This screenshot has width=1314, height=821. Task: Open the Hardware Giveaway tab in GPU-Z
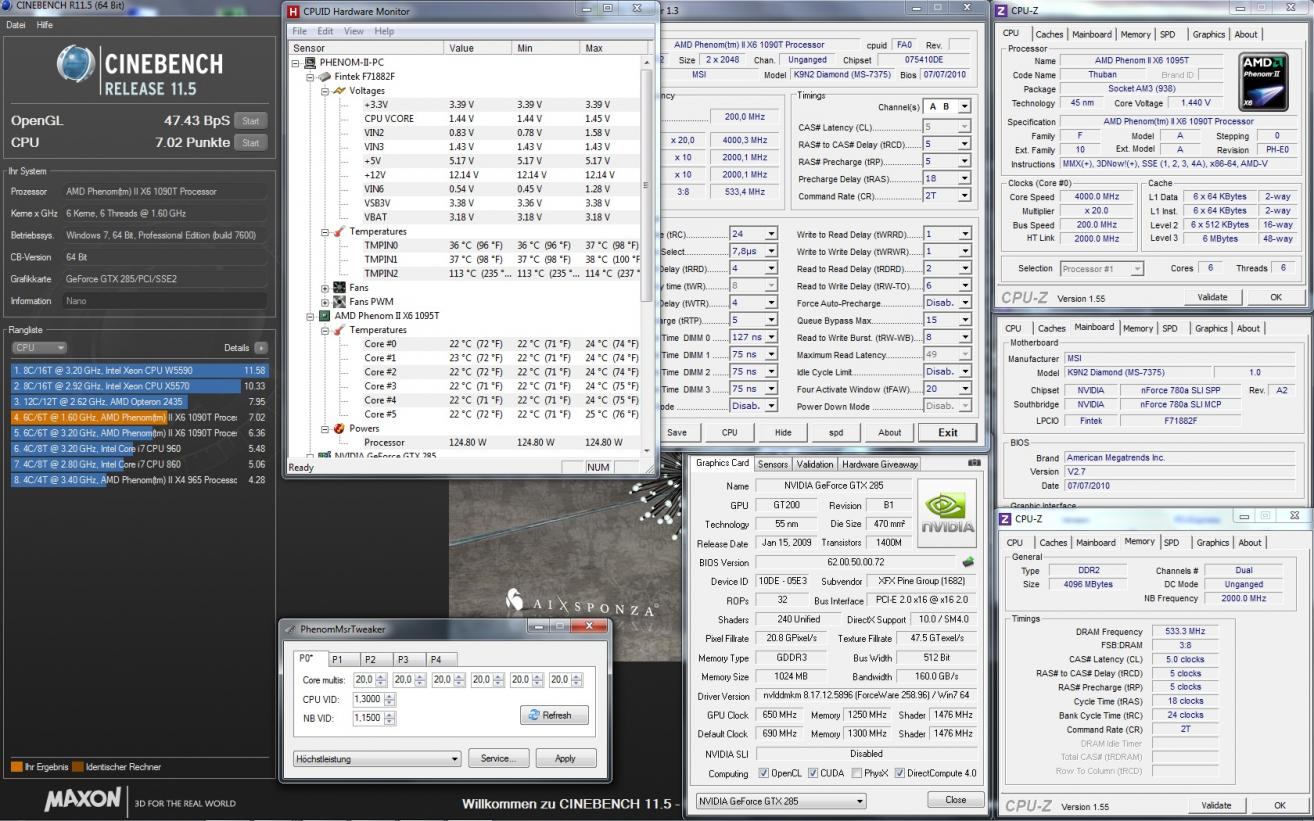click(880, 464)
